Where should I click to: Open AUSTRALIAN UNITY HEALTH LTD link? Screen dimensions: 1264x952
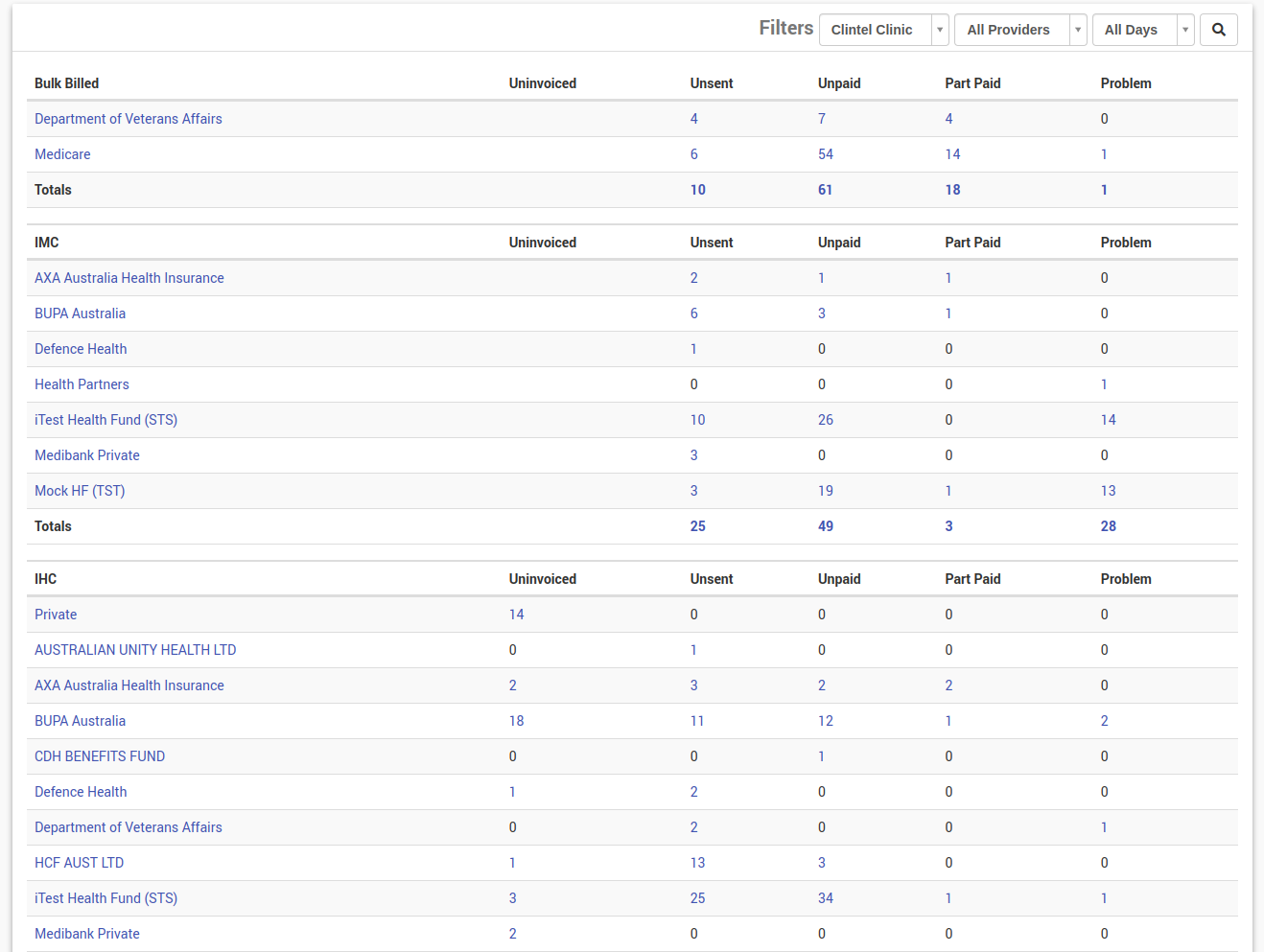pos(135,650)
